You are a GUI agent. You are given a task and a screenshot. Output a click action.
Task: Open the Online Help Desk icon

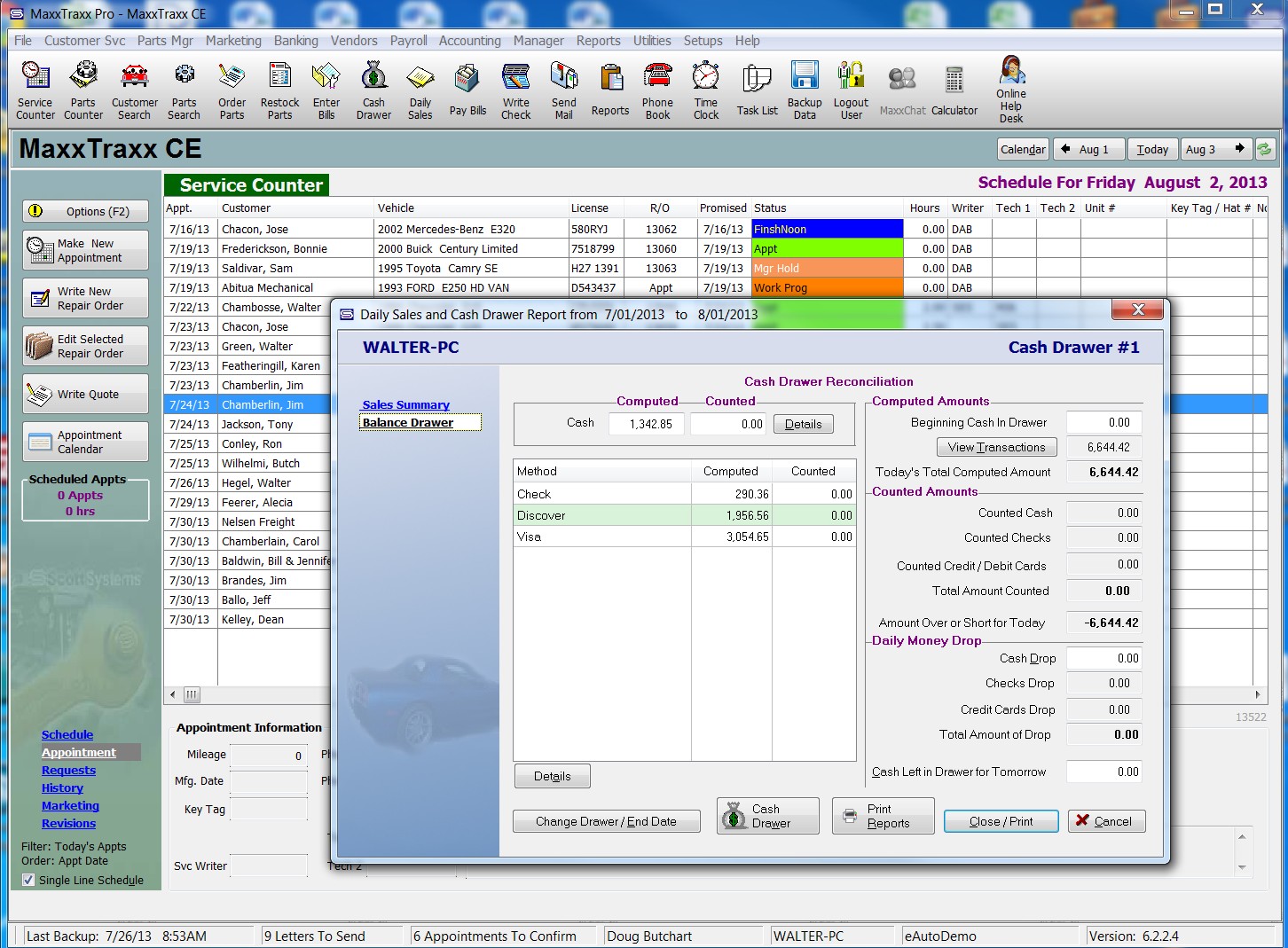[1011, 90]
